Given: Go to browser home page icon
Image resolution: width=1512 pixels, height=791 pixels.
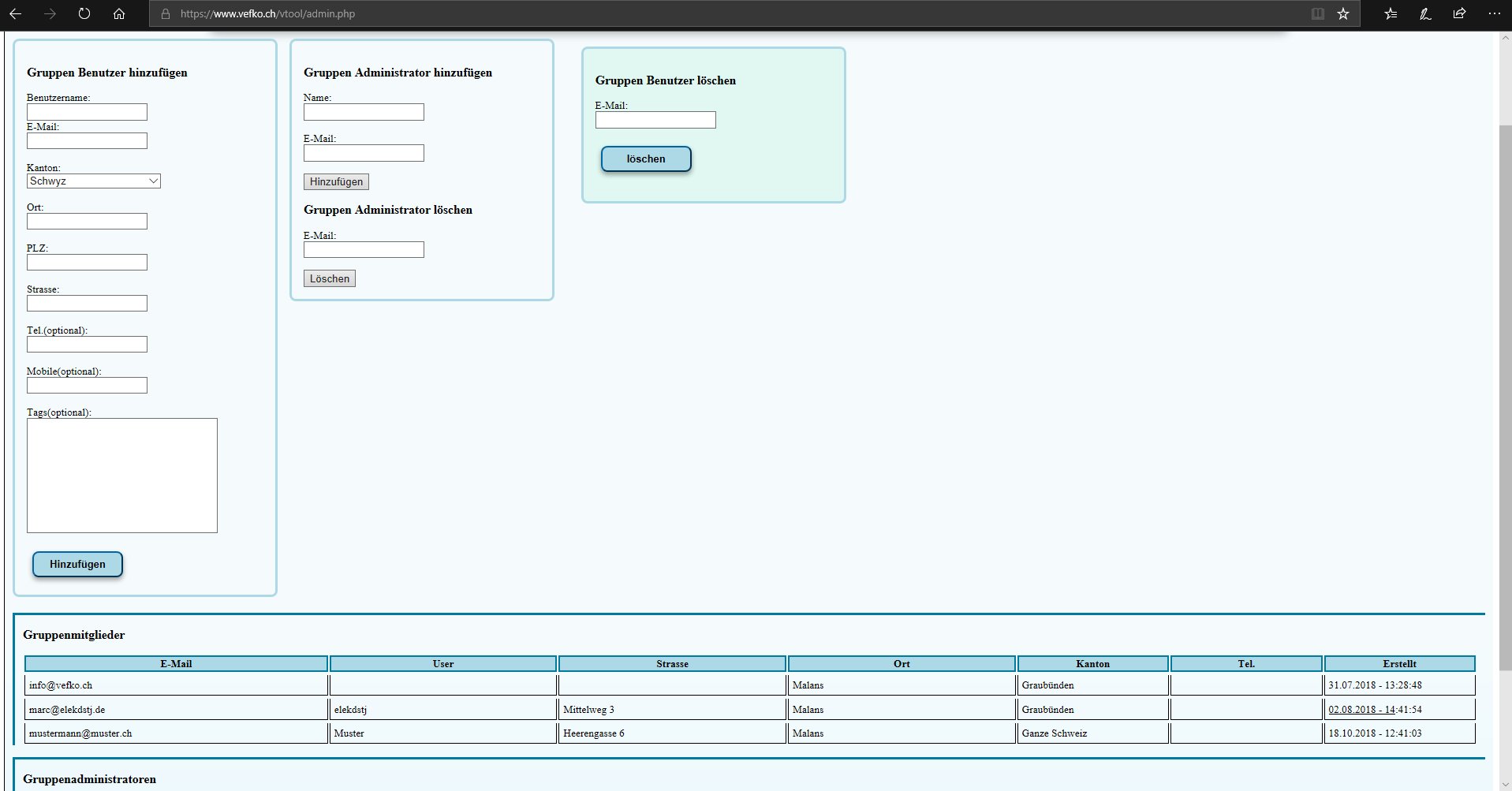Looking at the screenshot, I should (x=119, y=13).
